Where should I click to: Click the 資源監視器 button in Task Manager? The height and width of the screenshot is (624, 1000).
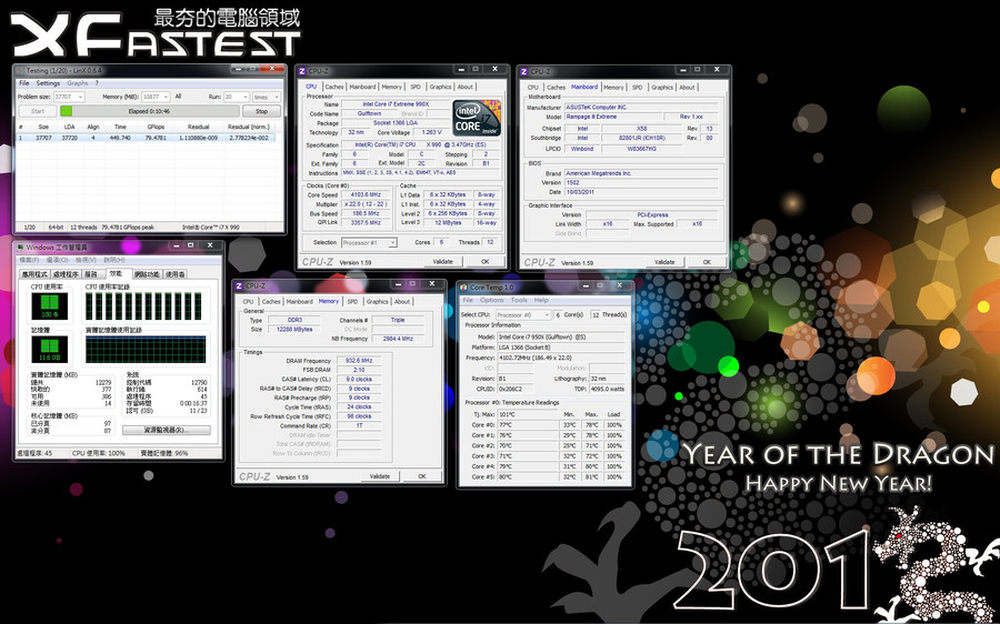[x=166, y=430]
